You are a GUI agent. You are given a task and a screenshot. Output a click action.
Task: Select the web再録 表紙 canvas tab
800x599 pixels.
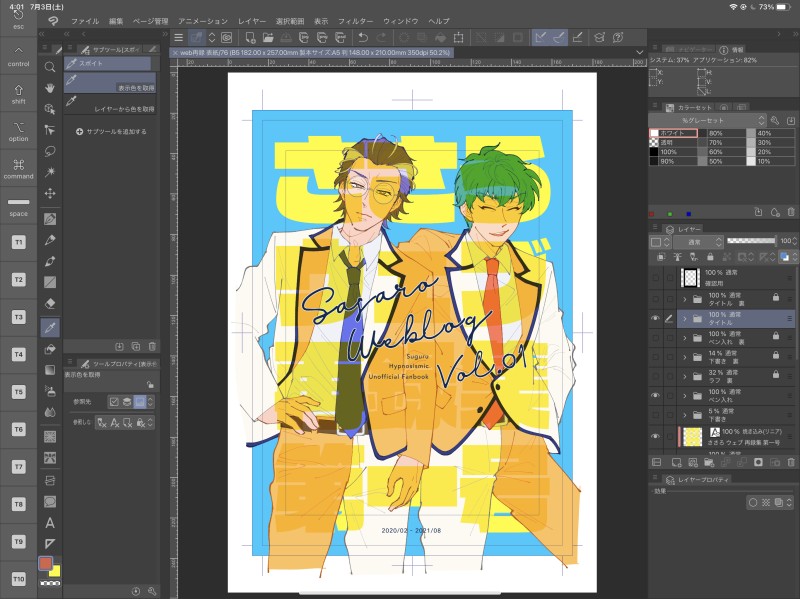pos(311,53)
